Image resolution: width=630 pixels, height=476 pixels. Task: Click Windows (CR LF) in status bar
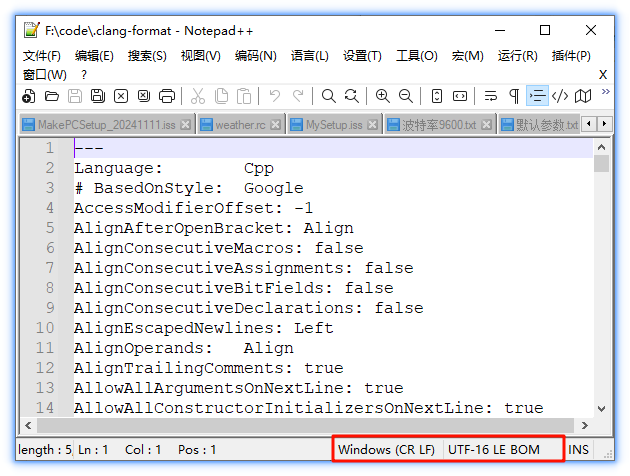(387, 449)
